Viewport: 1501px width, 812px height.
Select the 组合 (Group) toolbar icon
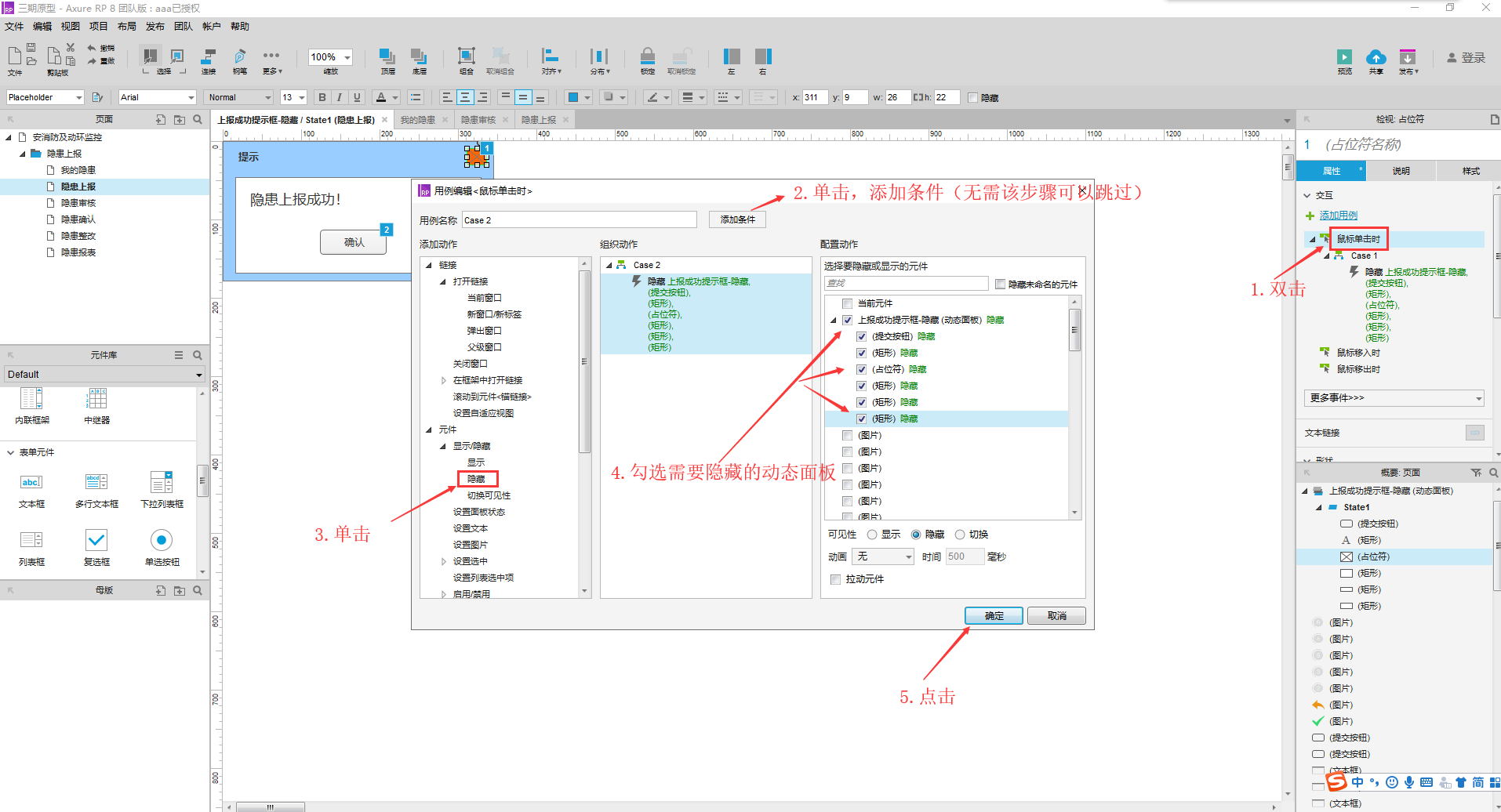point(466,58)
